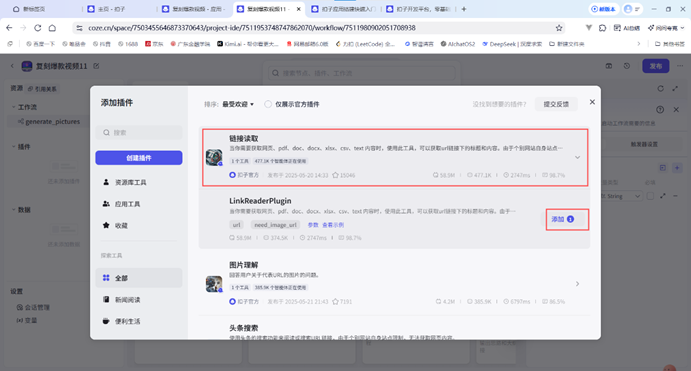
Task: Click the browser address bar URL
Action: pos(252,28)
